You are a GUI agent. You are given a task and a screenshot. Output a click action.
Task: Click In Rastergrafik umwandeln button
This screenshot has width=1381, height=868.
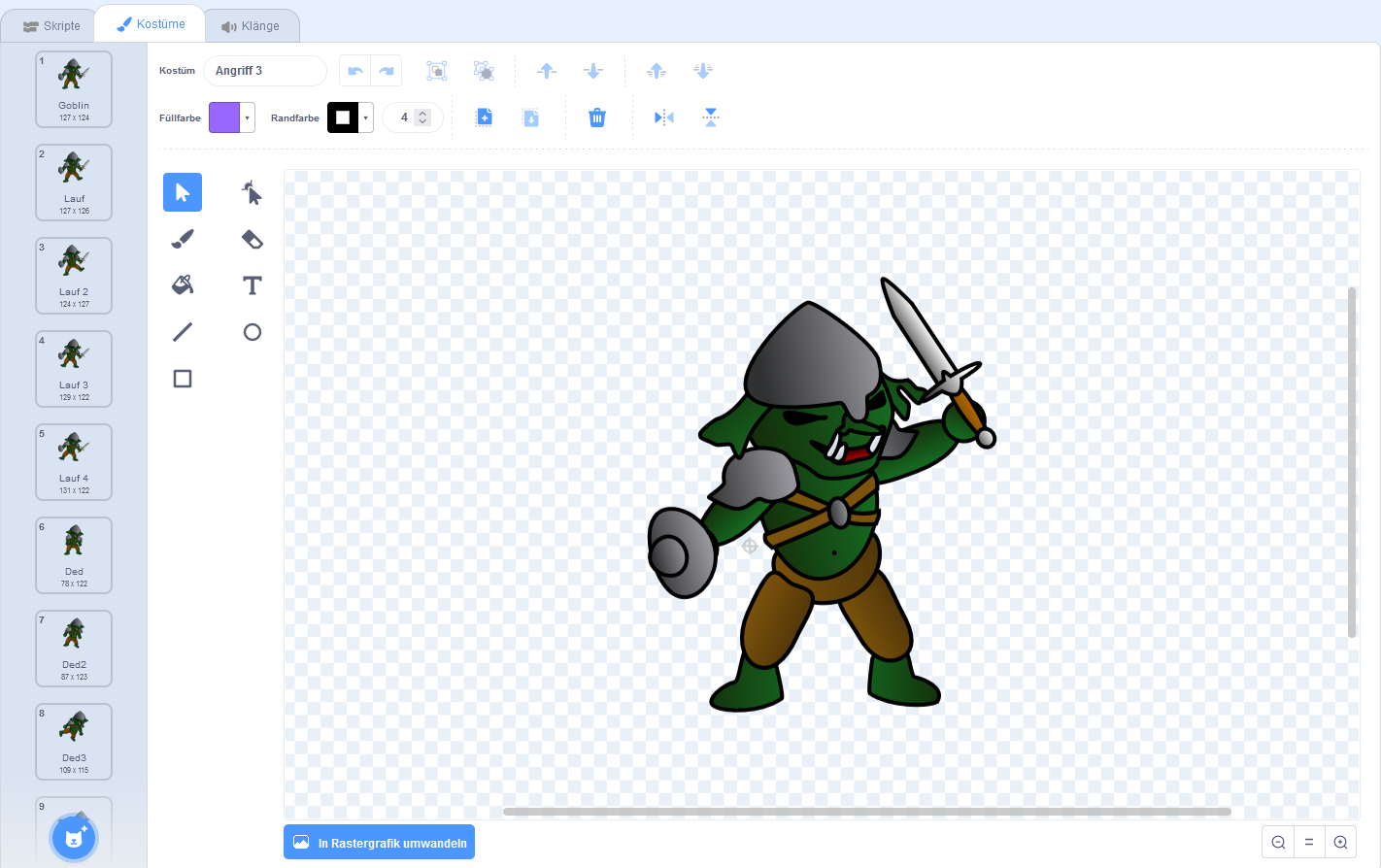tap(380, 843)
